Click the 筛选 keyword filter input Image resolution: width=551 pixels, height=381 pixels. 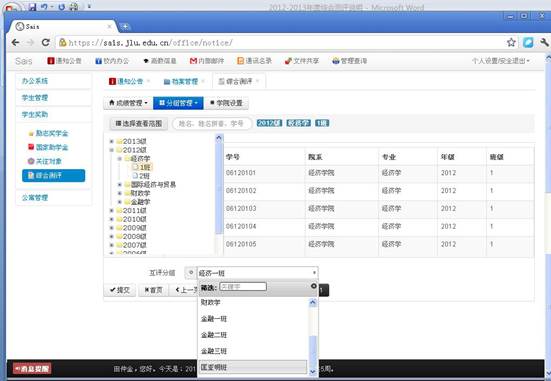(243, 287)
